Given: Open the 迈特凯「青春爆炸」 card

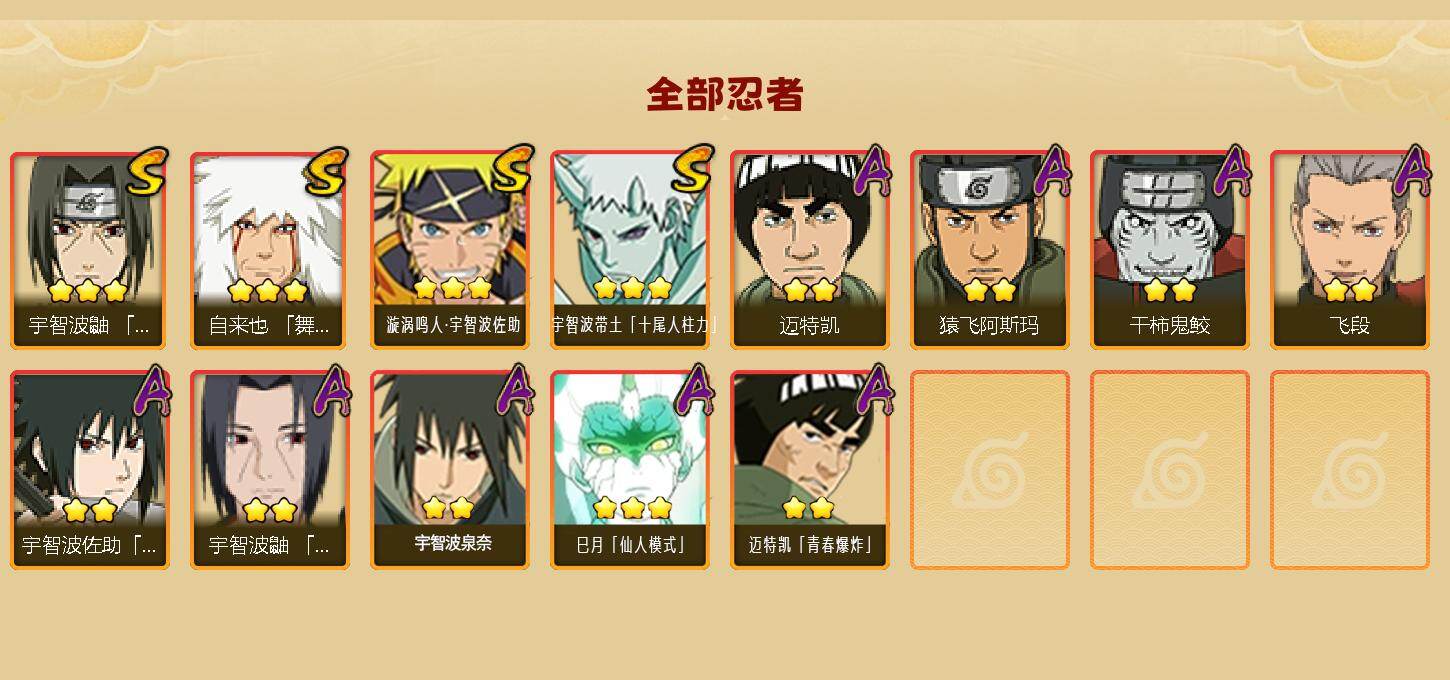Looking at the screenshot, I should click(x=809, y=470).
